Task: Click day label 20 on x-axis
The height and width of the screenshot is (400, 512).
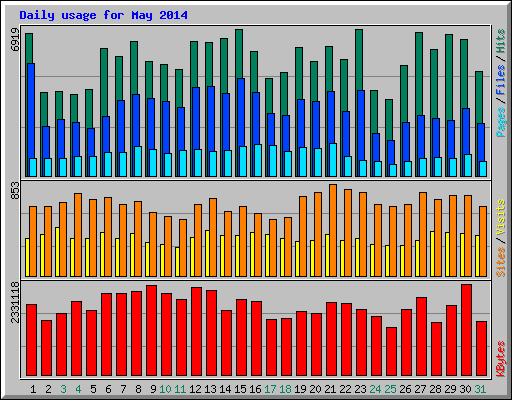Action: [x=315, y=389]
